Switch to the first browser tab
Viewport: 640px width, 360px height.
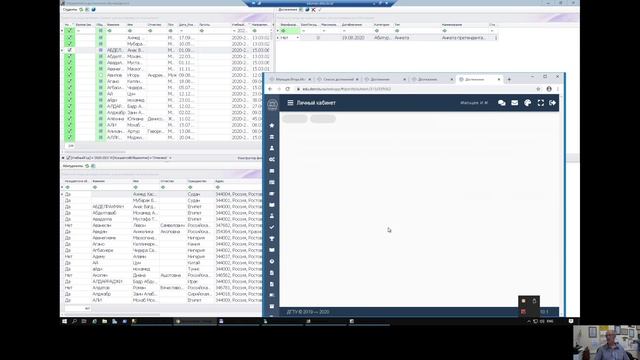[x=290, y=79]
